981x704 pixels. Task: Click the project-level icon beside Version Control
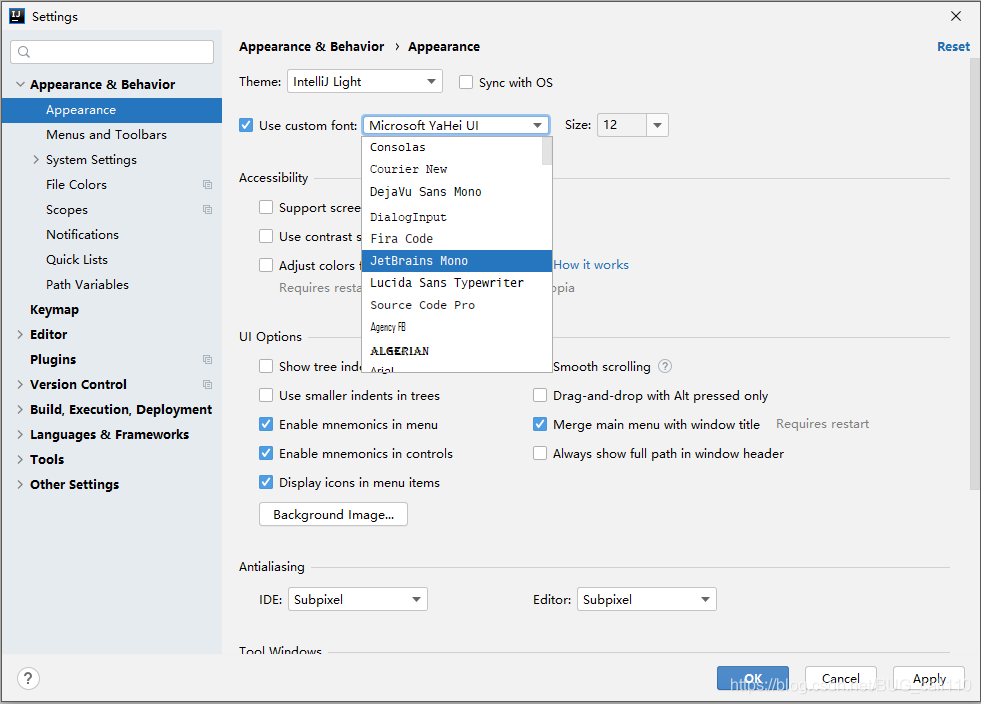[x=207, y=384]
